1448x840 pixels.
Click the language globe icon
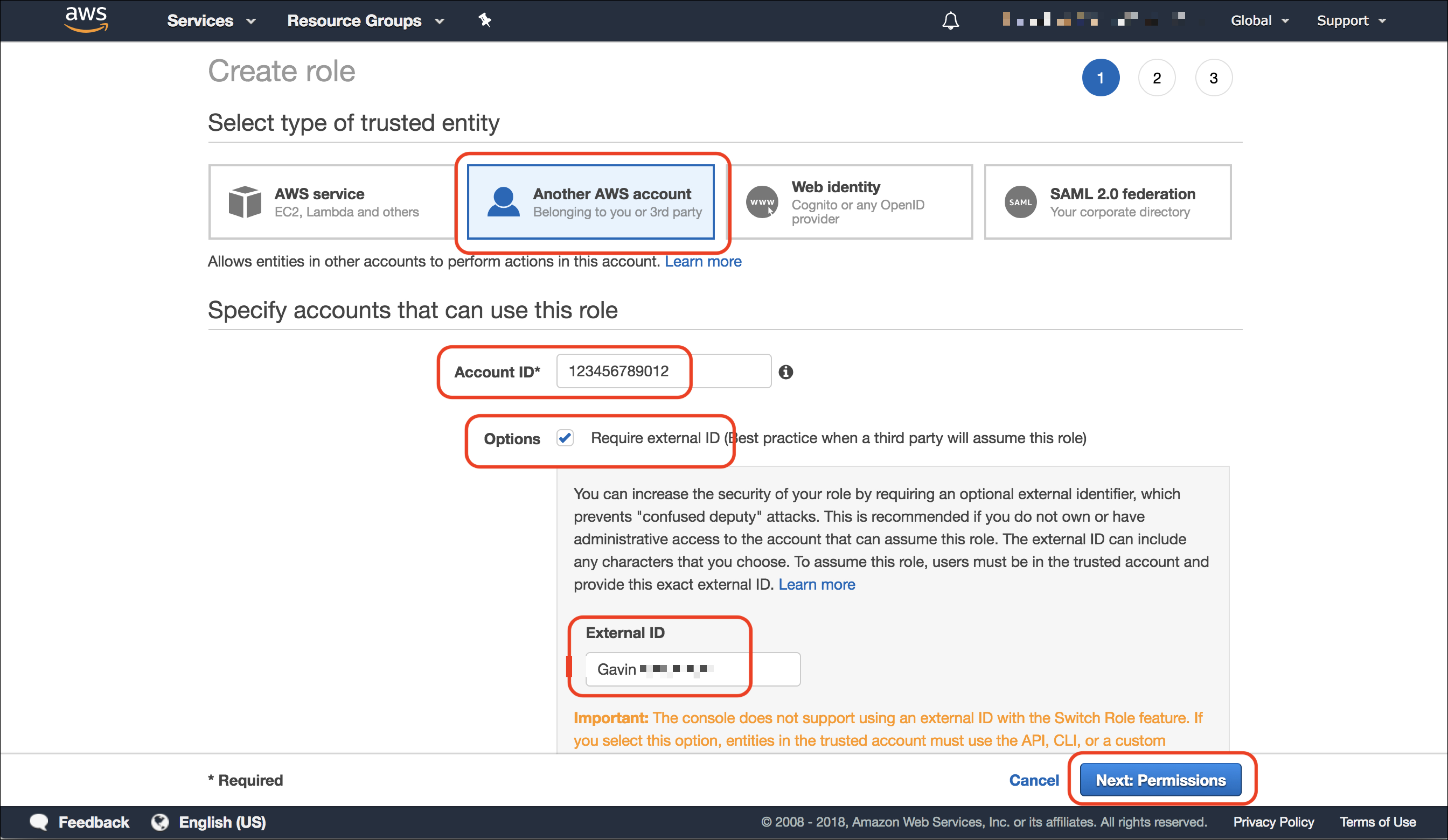click(x=160, y=822)
